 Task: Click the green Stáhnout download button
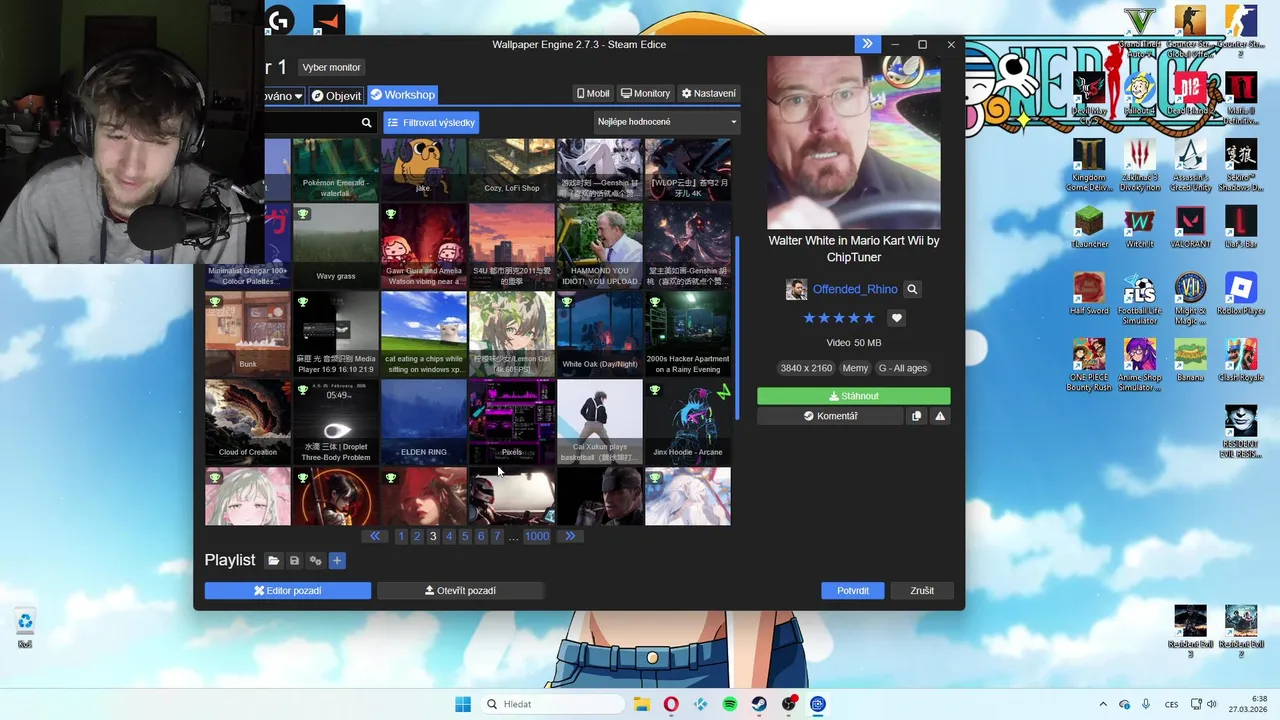coord(853,396)
